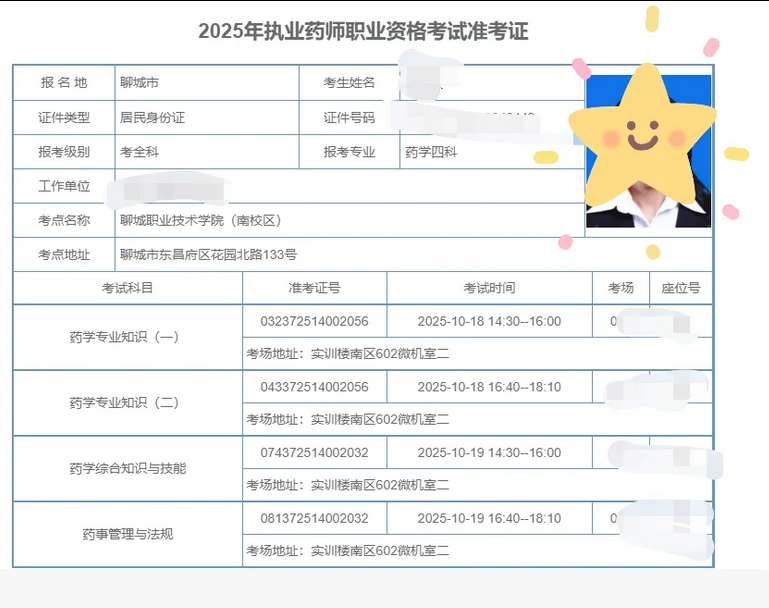Select ticket number 081372514002032
Viewport: 769px width, 608px height.
click(x=314, y=519)
